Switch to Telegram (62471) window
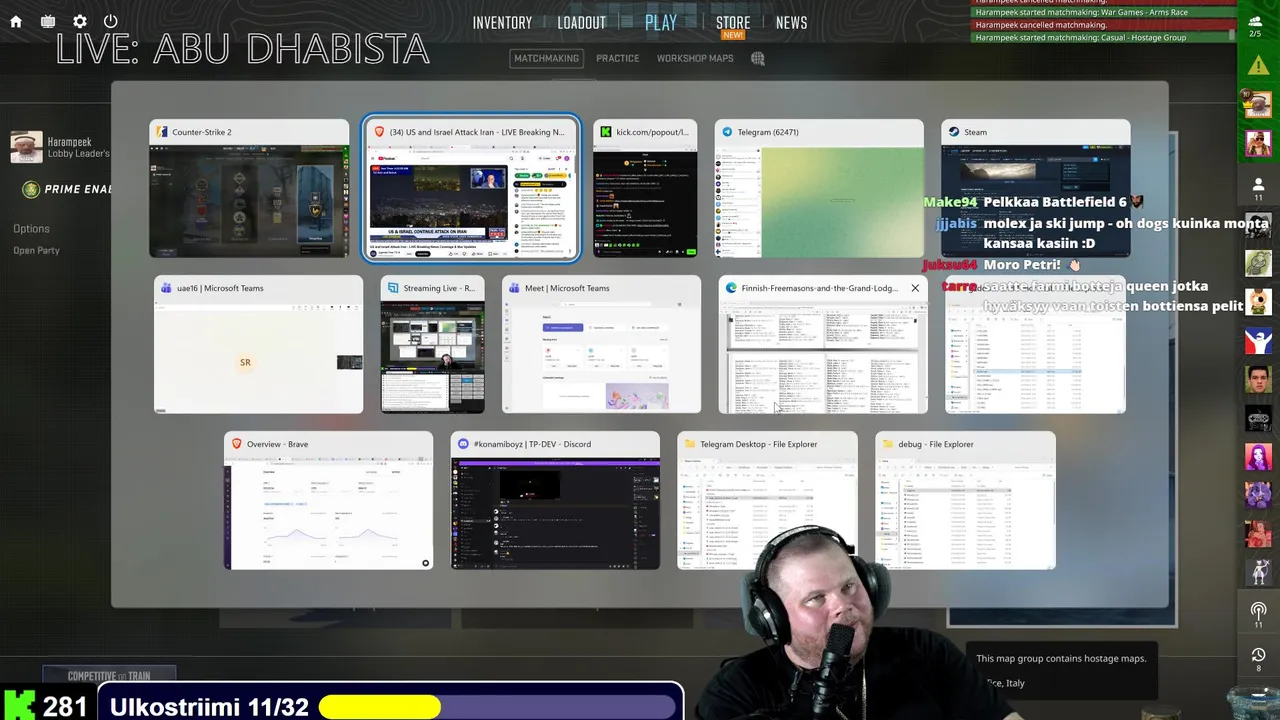The height and width of the screenshot is (720, 1280). click(819, 189)
